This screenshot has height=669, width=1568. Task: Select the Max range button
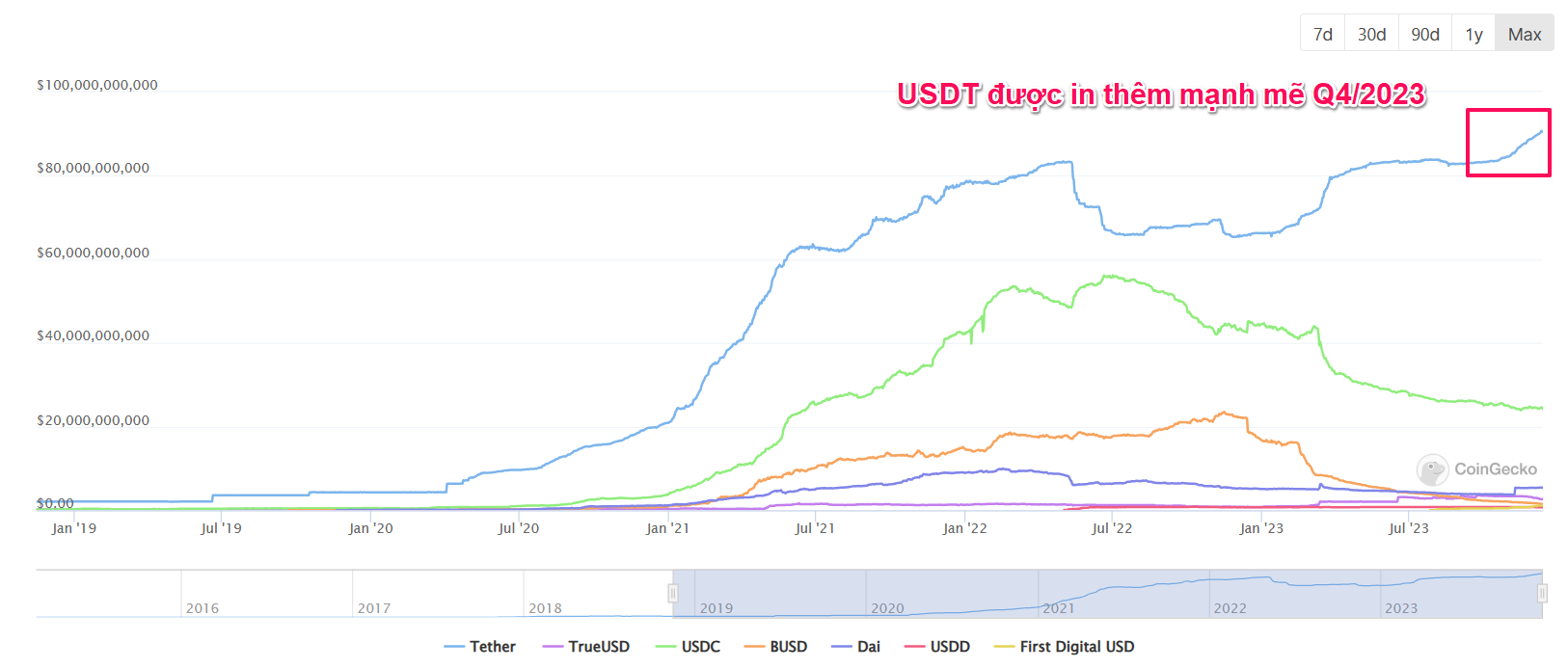(1525, 34)
